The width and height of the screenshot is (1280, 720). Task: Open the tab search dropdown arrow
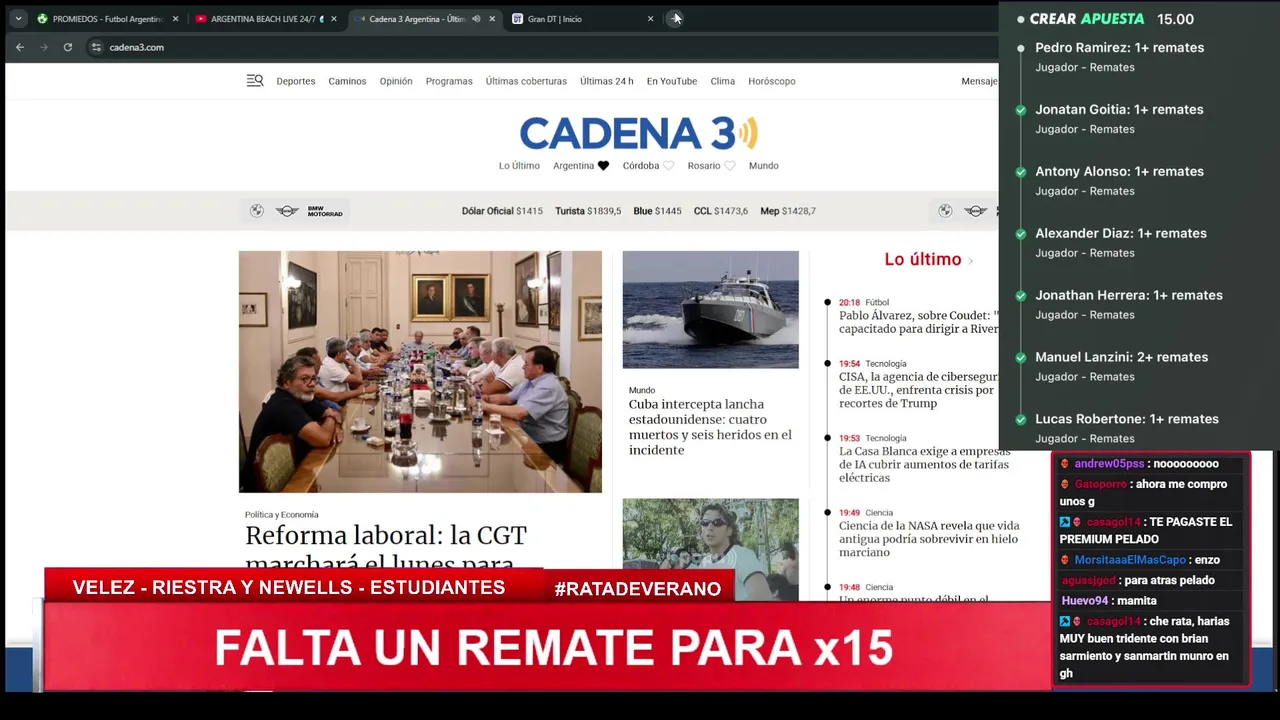click(18, 18)
